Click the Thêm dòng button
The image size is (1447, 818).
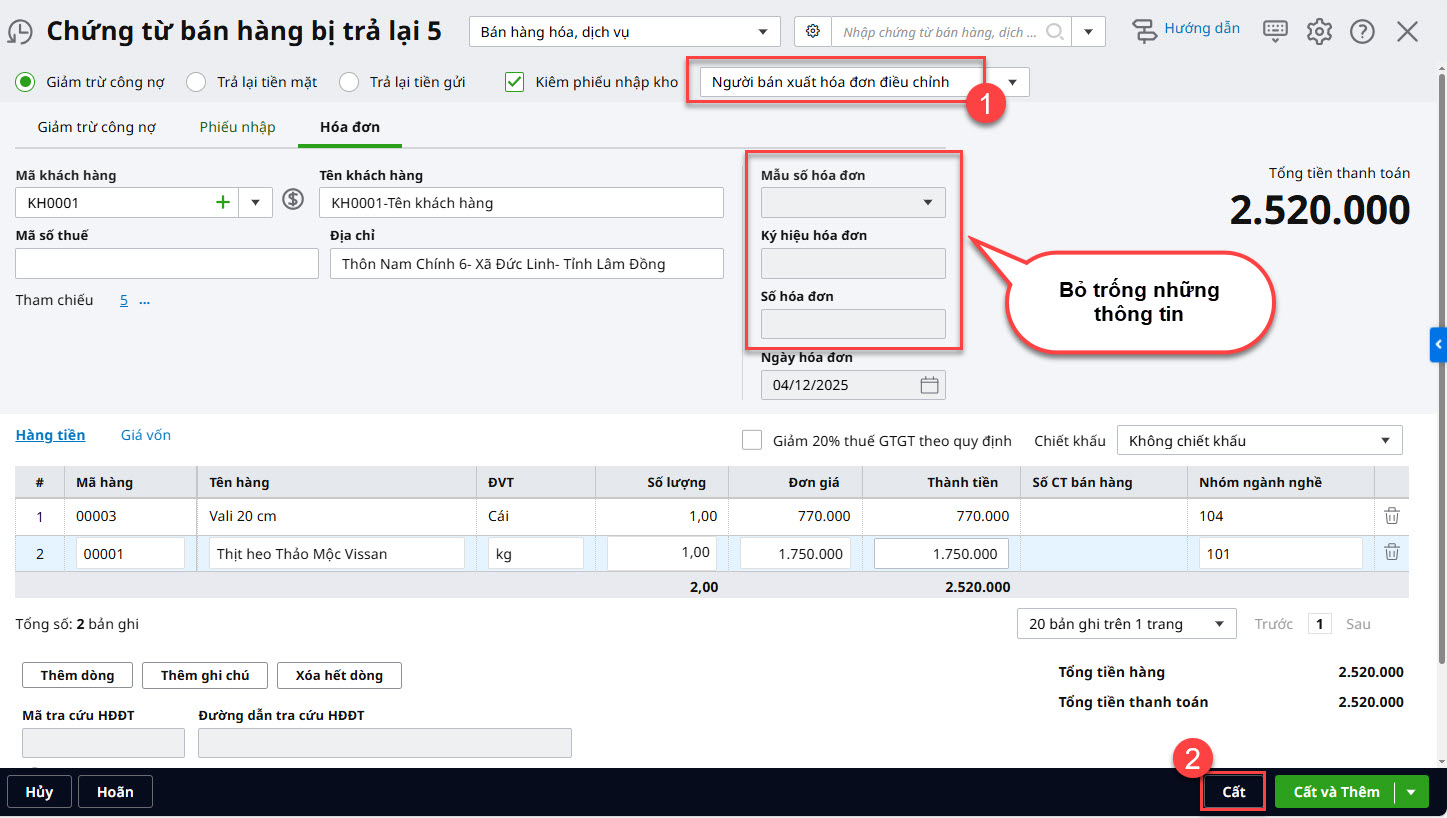[x=77, y=675]
